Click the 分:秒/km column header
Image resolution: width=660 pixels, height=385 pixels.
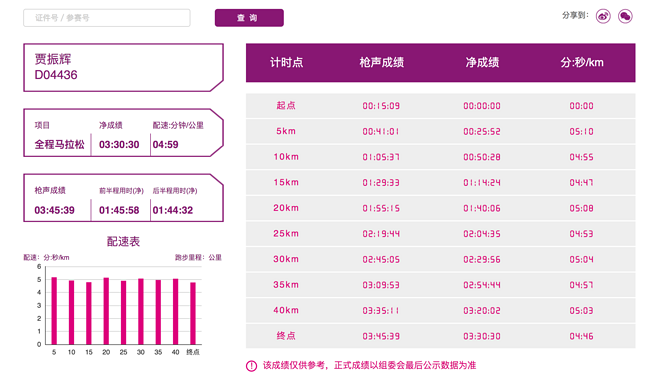point(582,63)
